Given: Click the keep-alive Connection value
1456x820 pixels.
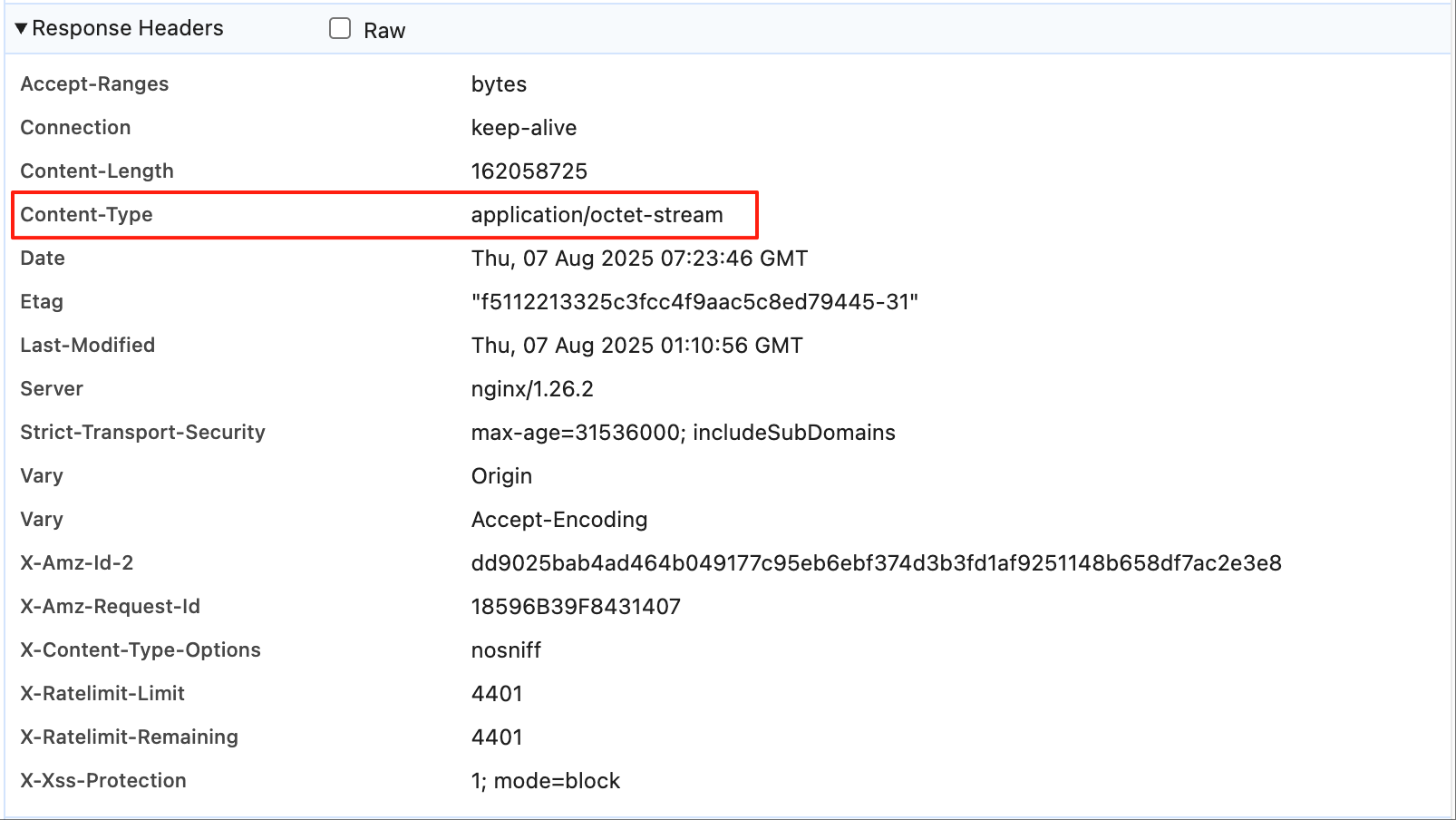Looking at the screenshot, I should [x=523, y=128].
